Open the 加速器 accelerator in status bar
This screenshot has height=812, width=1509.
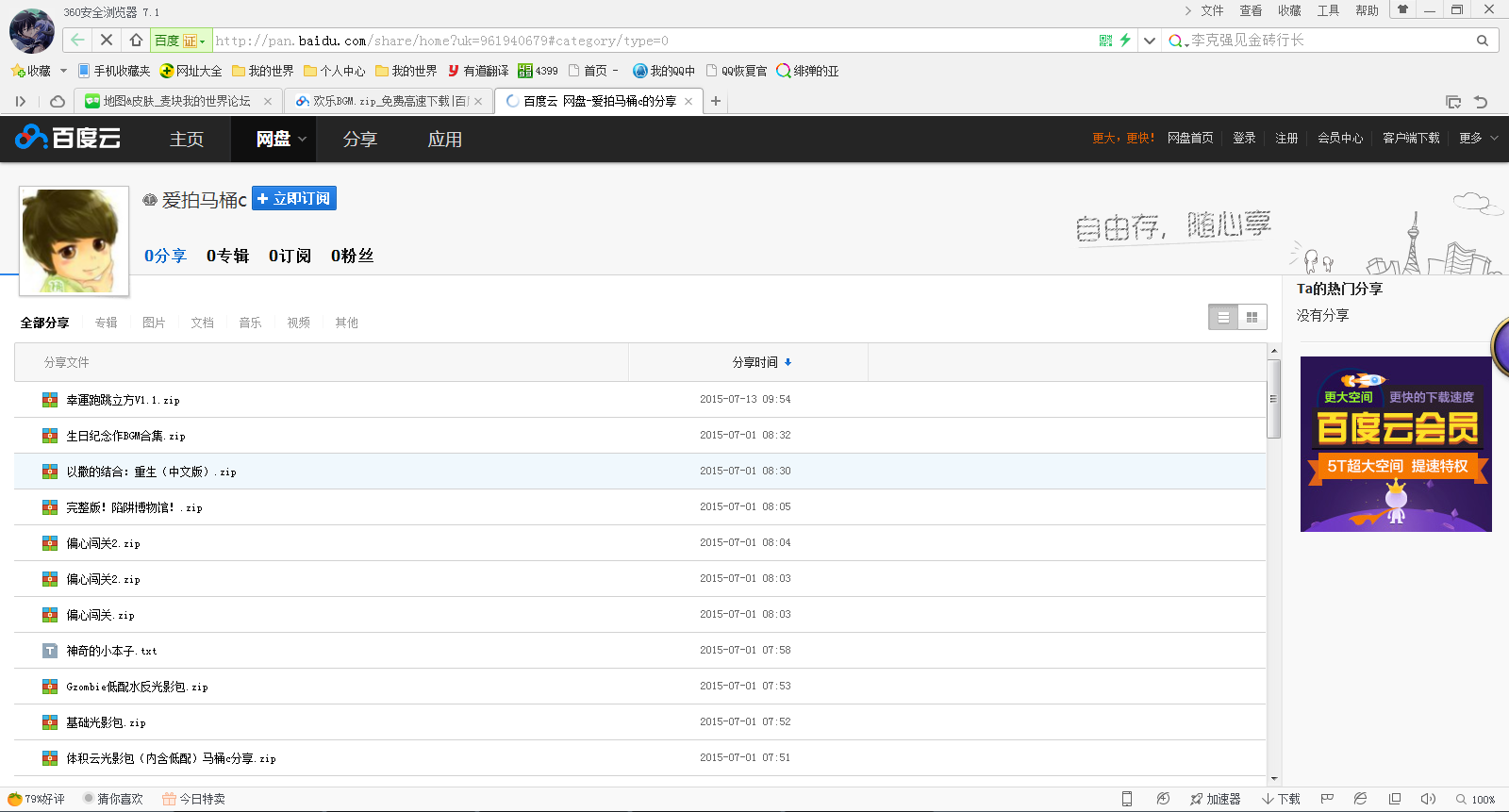[1215, 799]
